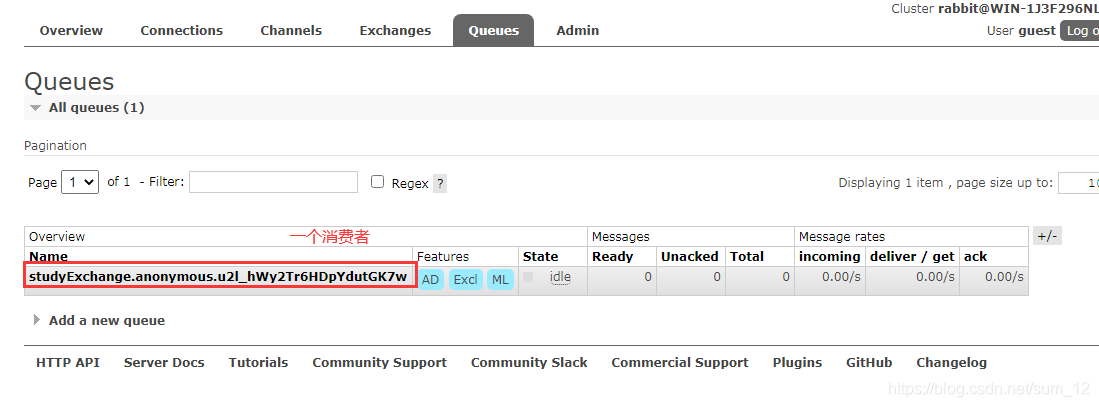Click the Log out button
The image size is (1099, 407).
coord(1079,31)
